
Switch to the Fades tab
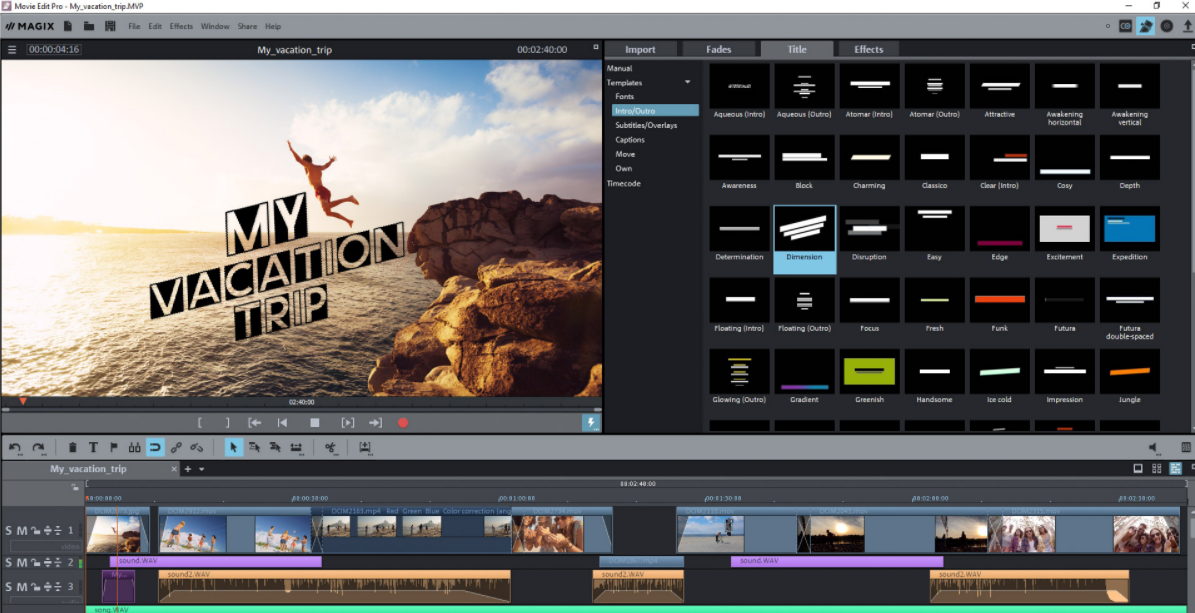click(719, 50)
